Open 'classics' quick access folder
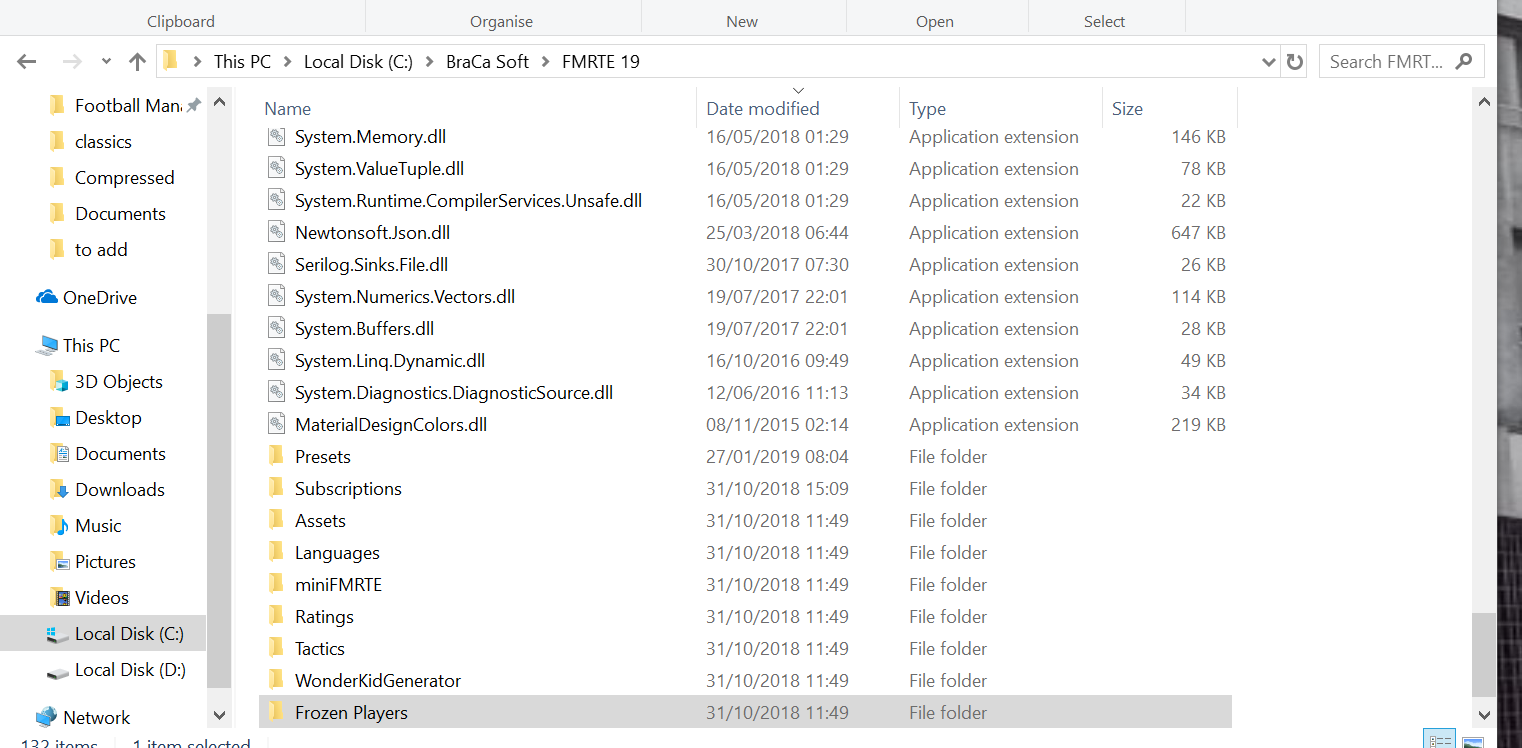 pos(103,142)
